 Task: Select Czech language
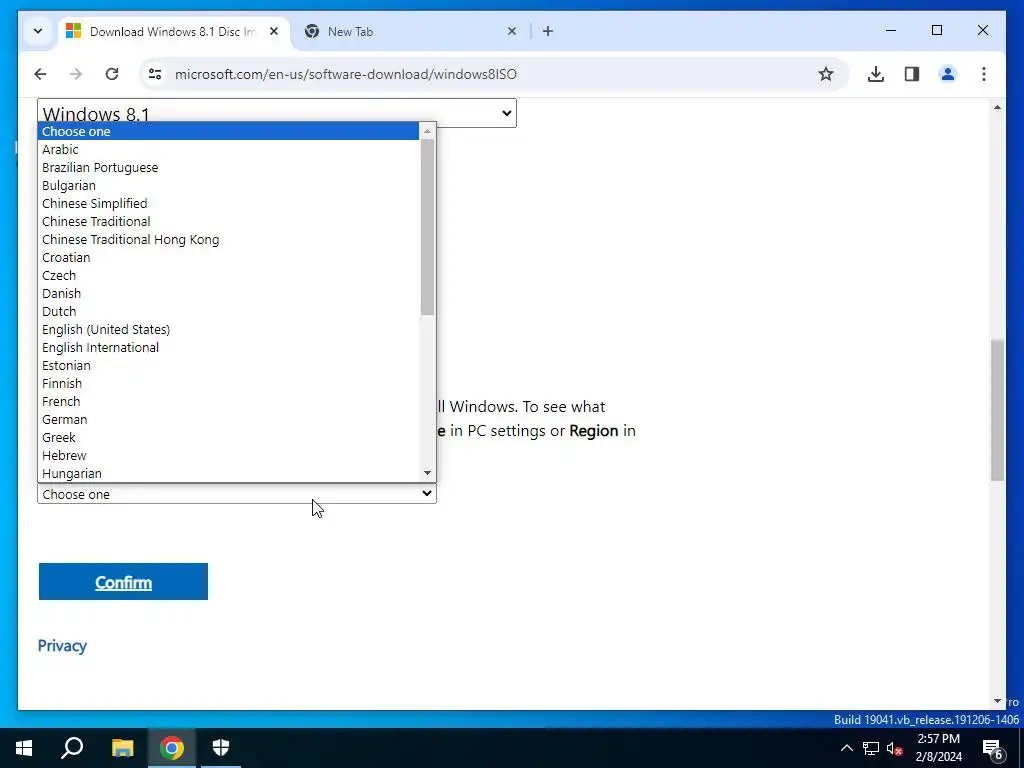tap(228, 275)
